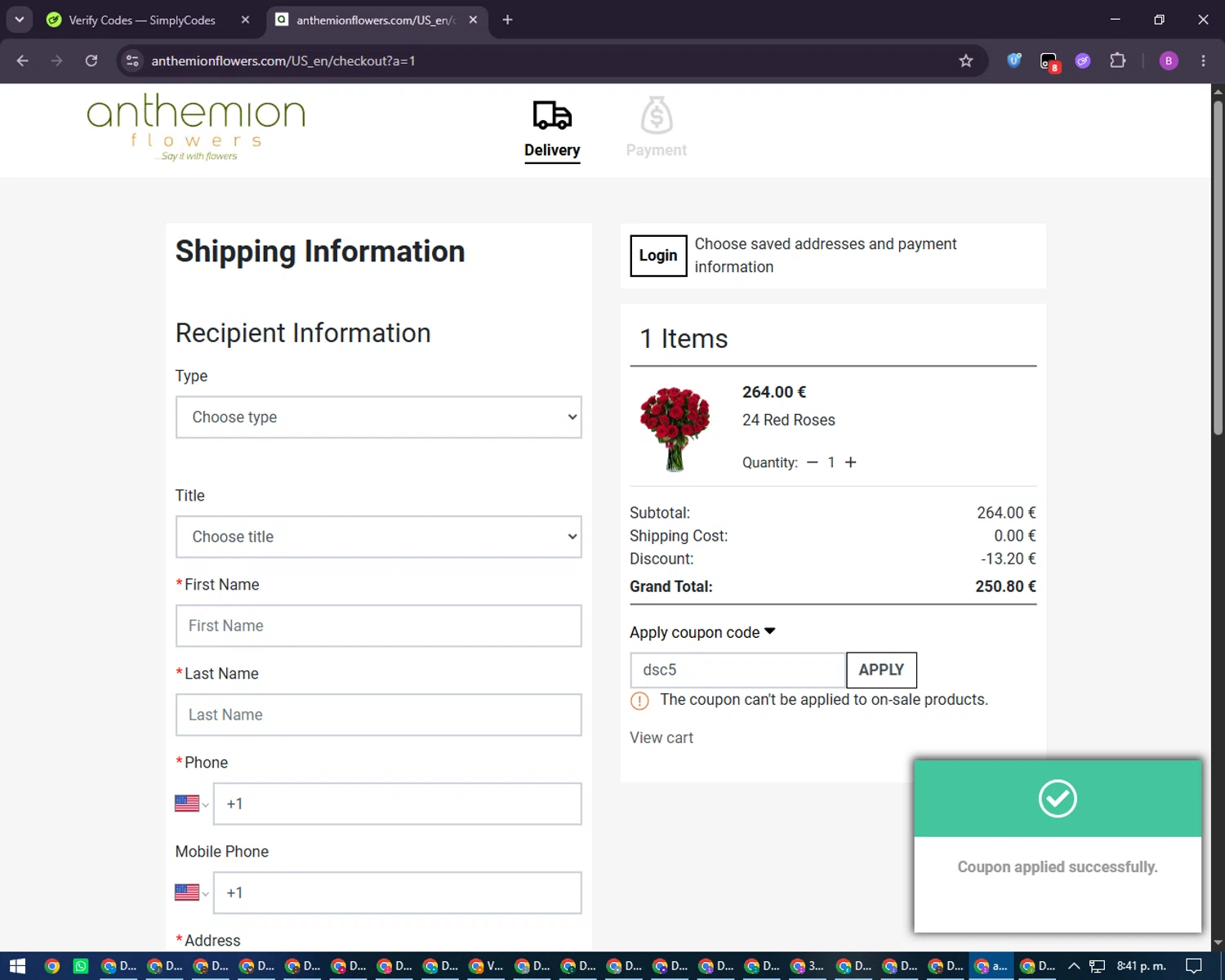
Task: Reload the checkout page
Action: coord(91,60)
